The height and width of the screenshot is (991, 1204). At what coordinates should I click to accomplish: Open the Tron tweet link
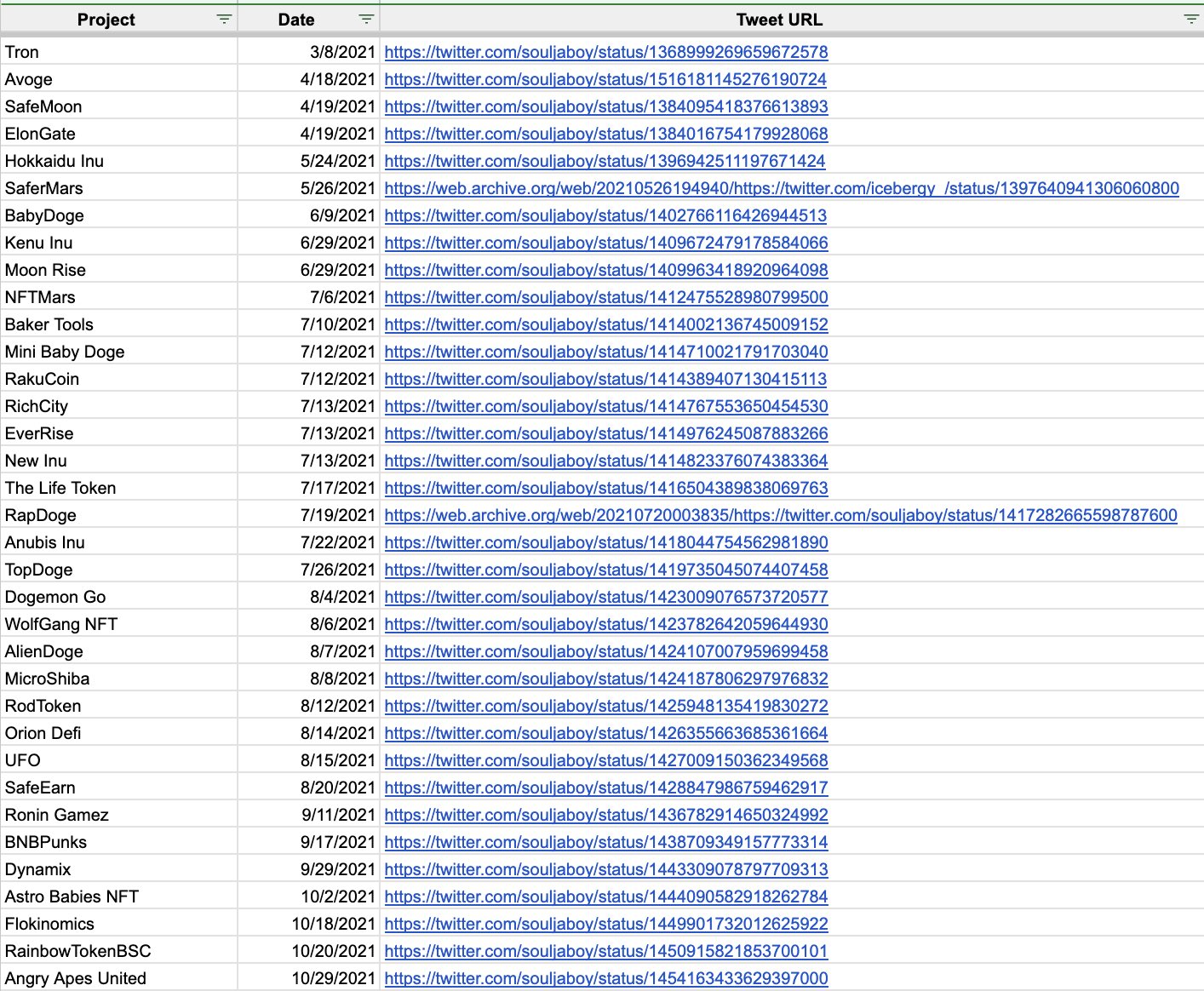606,52
